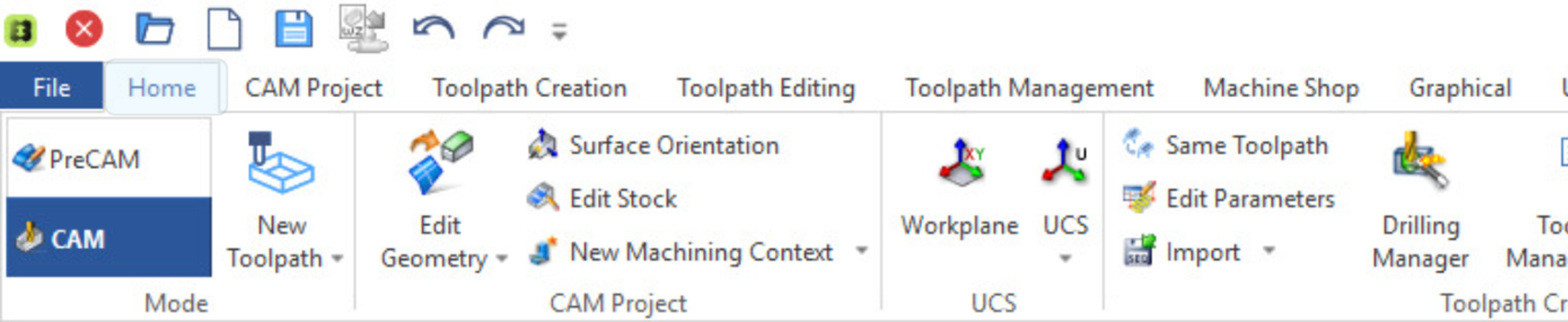Screen dimensions: 1568x322
Task: Redo the last undone action
Action: click(503, 29)
